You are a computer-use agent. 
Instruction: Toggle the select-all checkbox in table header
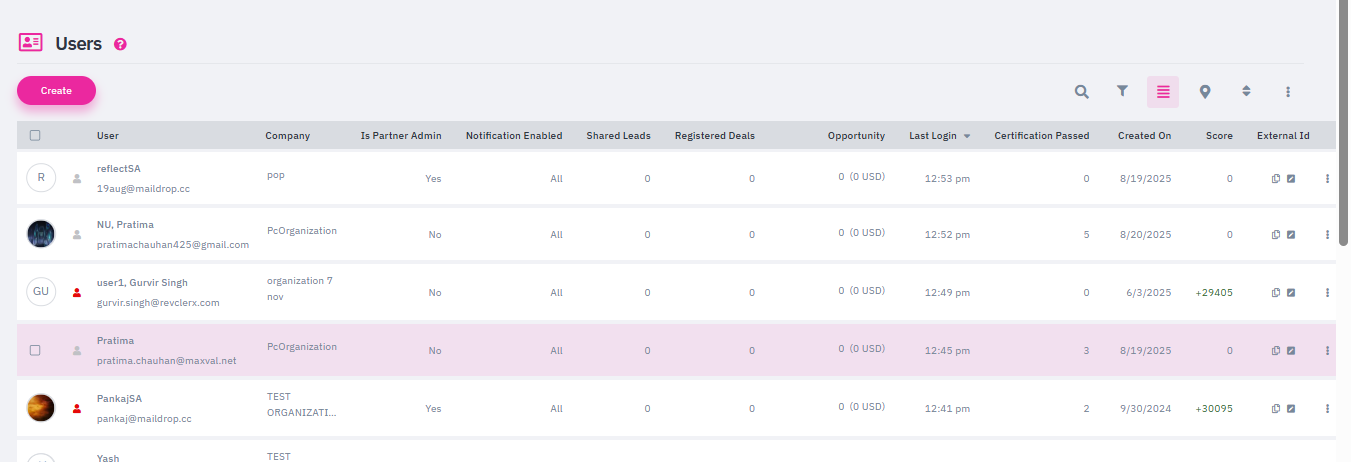pyautogui.click(x=35, y=136)
